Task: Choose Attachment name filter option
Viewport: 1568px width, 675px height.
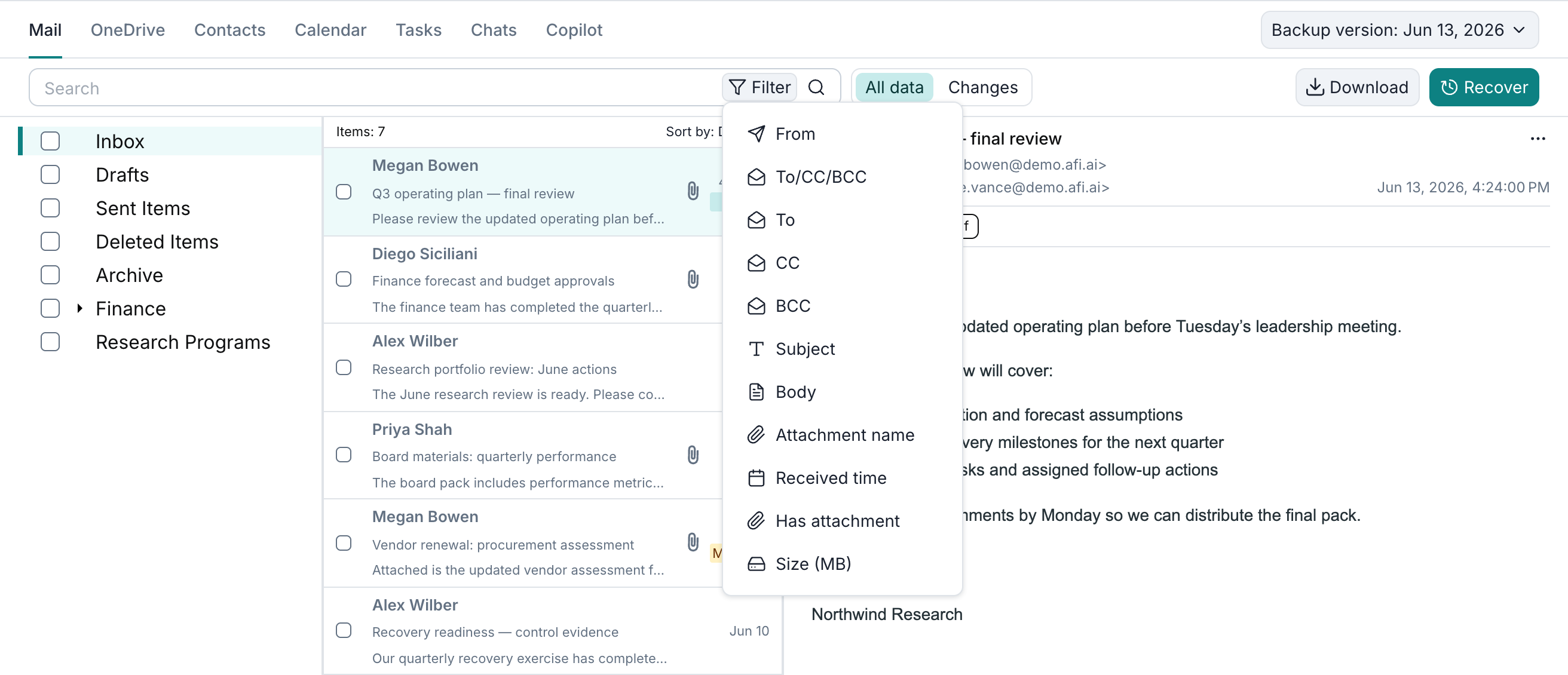Action: tap(843, 435)
